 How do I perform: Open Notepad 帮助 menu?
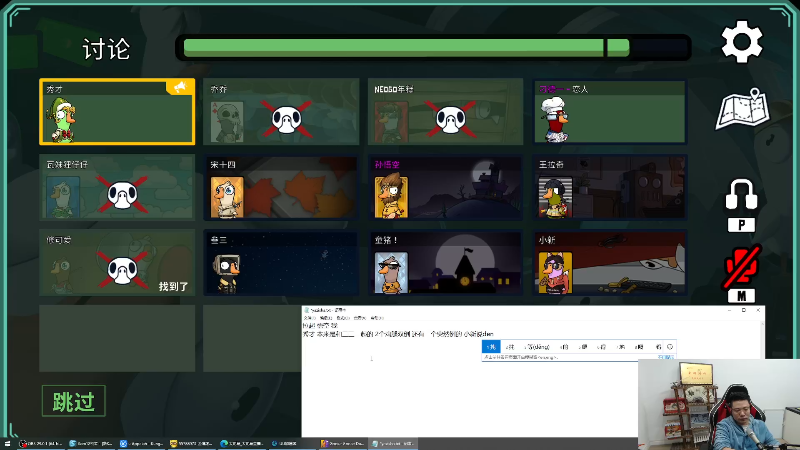377,318
